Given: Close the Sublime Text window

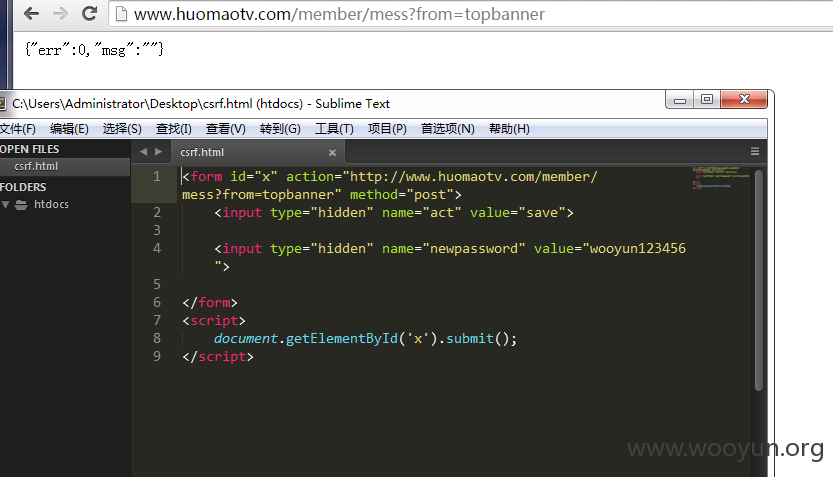Looking at the screenshot, I should click(744, 99).
